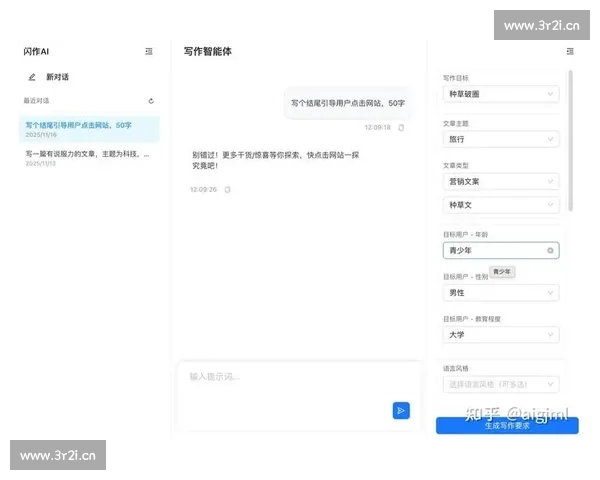Screen dimensions: 600x480
Task: Click the 文章类型 field label
Action: pos(456,166)
